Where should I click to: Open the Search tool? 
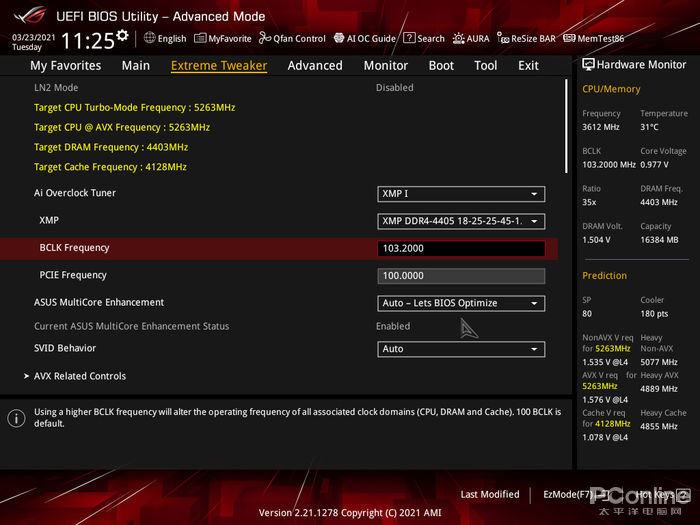[424, 38]
